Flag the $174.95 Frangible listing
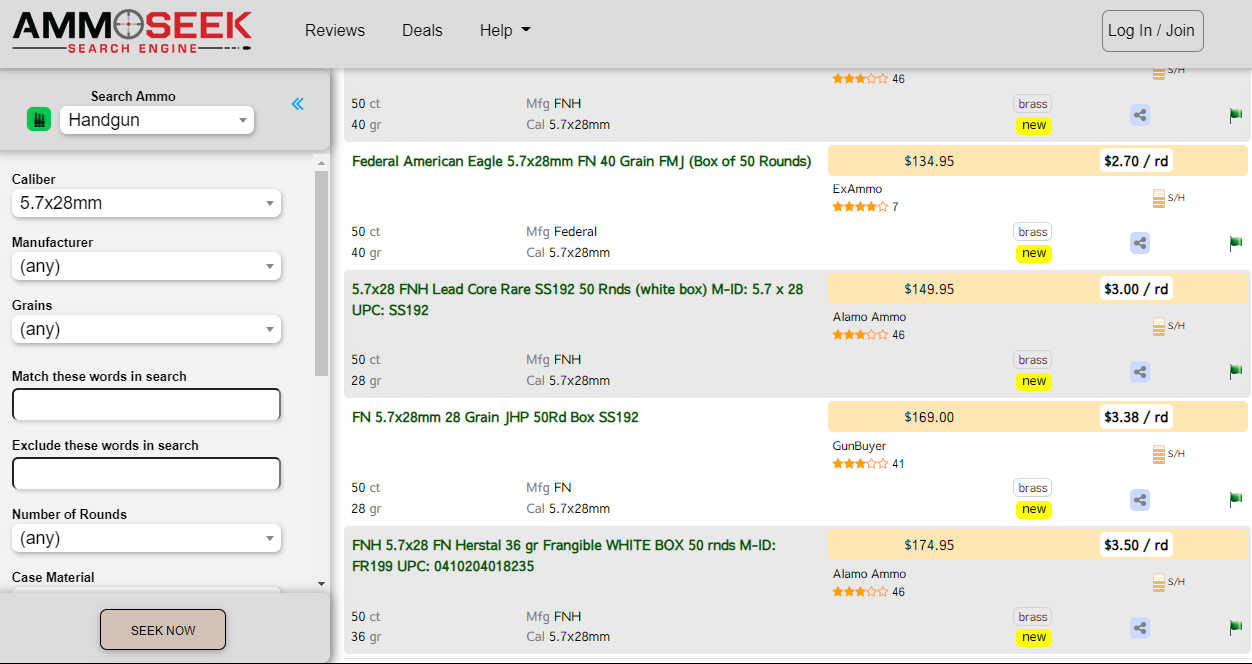 point(1235,628)
